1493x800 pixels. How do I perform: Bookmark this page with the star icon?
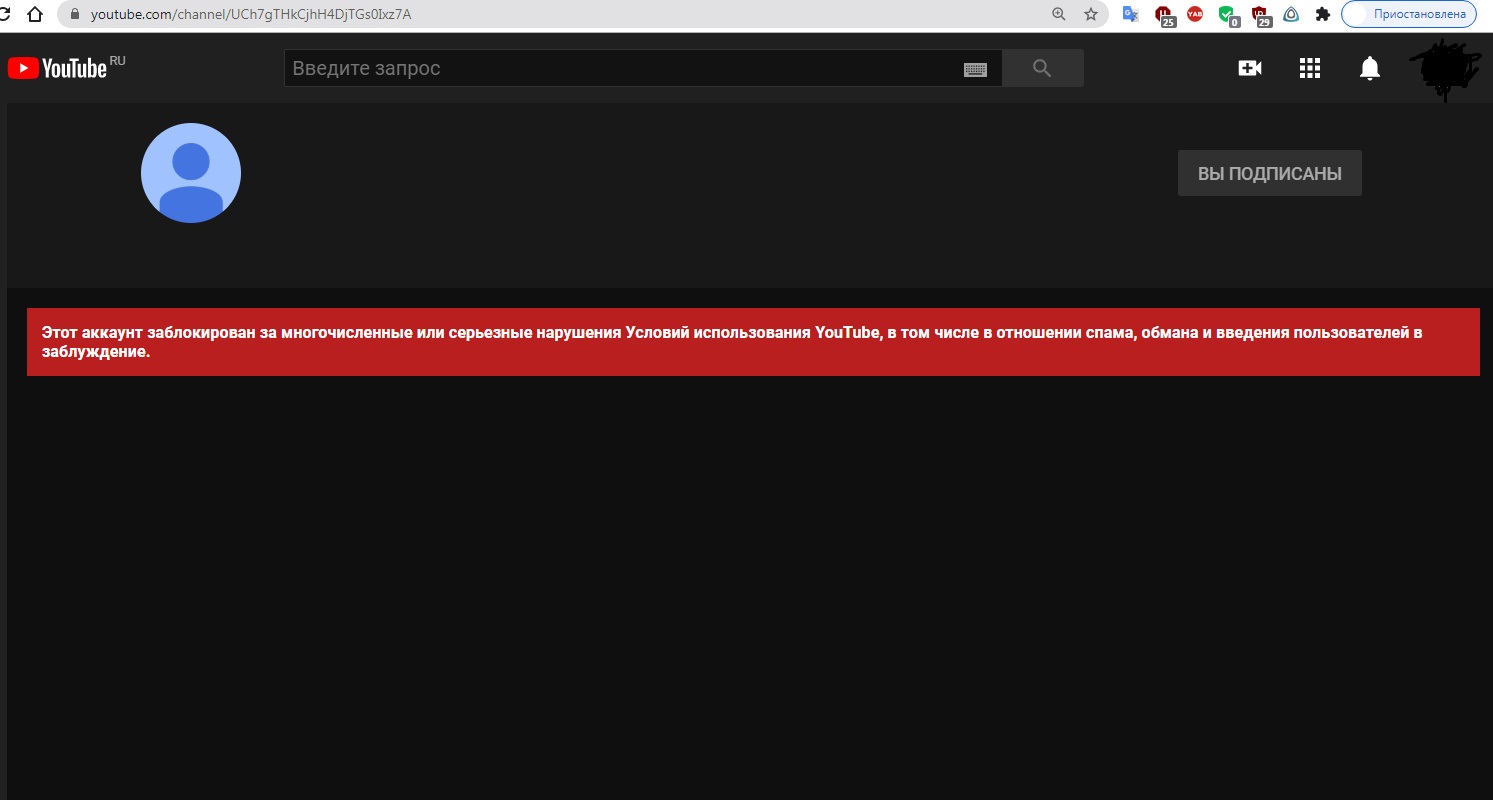click(x=1091, y=14)
